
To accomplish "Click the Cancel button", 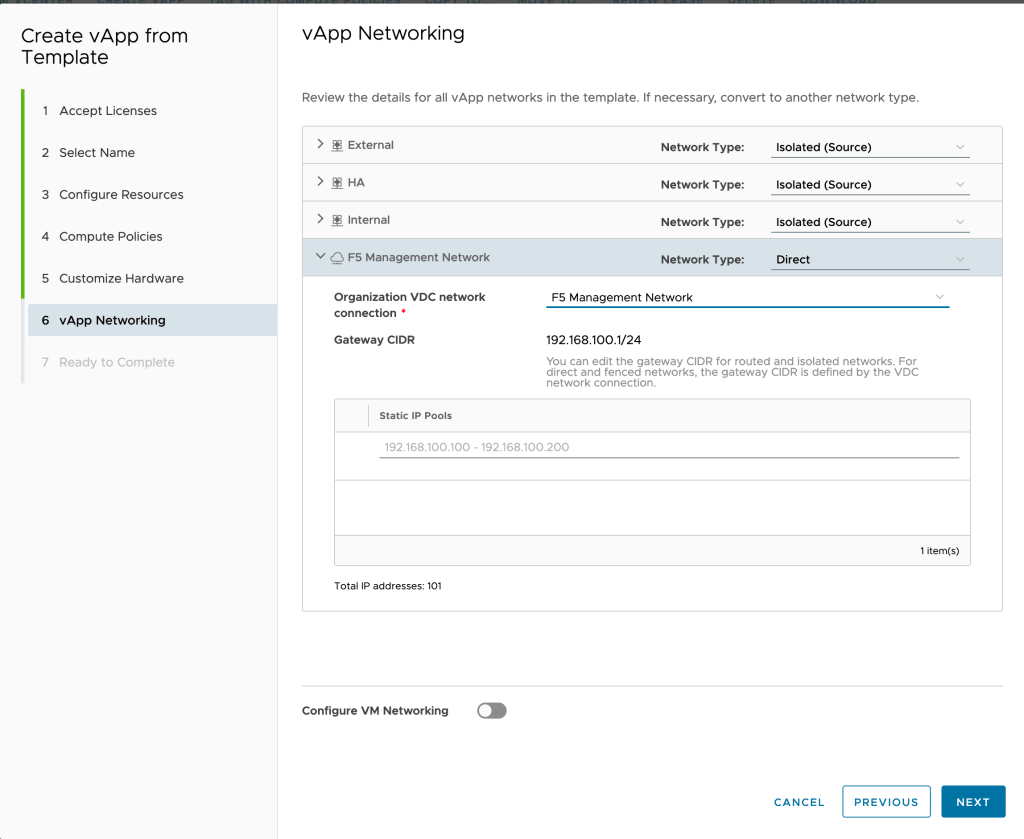I will pyautogui.click(x=799, y=802).
